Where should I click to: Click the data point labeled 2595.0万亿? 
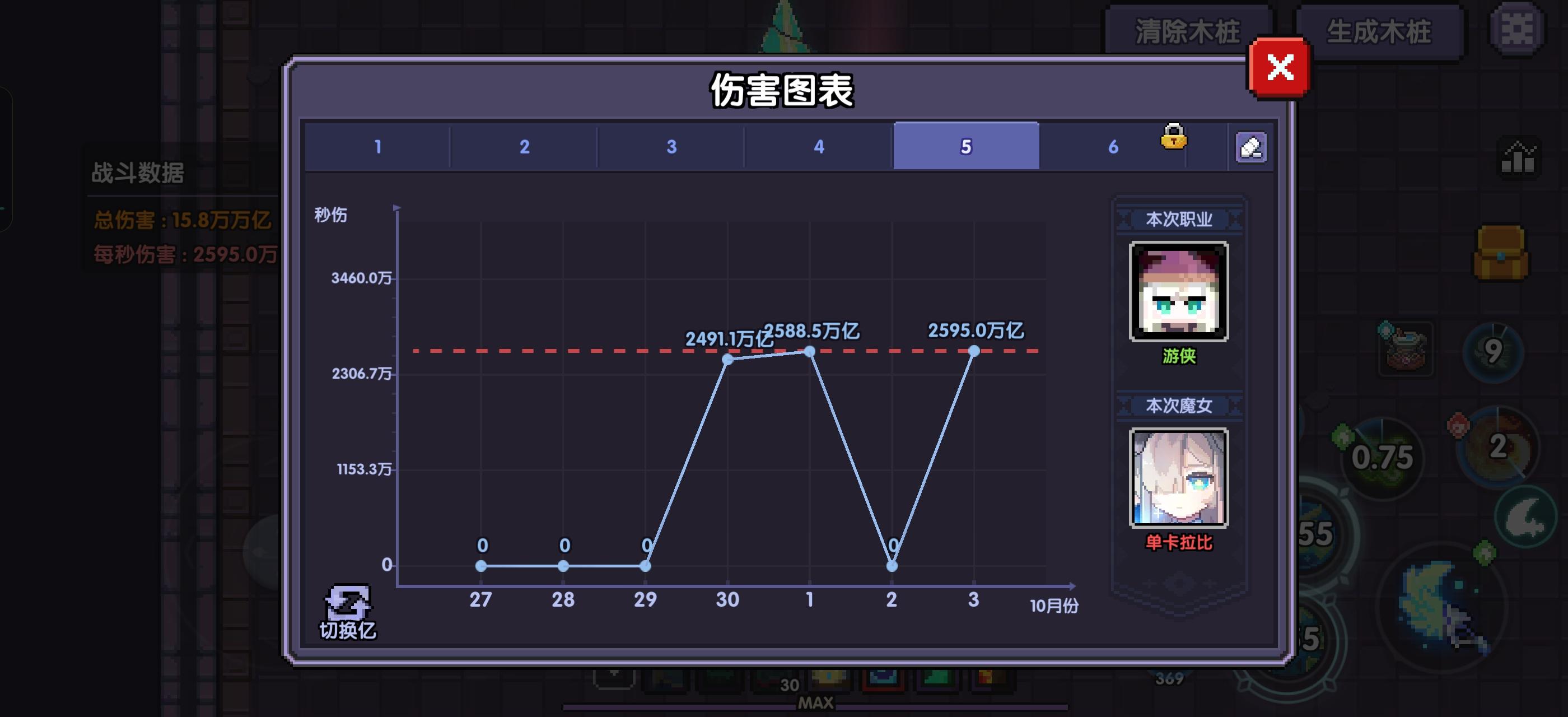974,351
